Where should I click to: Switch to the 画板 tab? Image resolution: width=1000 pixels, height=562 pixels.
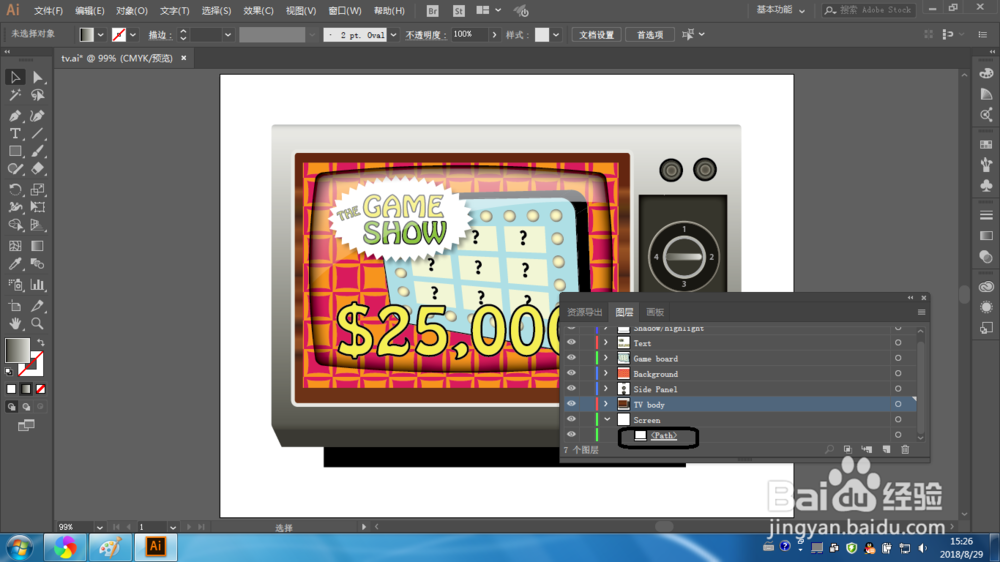[655, 312]
